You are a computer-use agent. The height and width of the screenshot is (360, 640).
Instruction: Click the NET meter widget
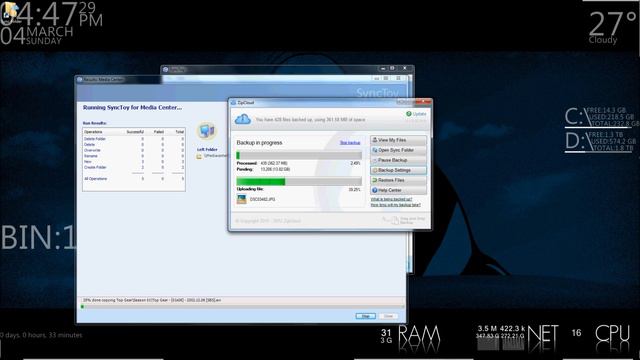pyautogui.click(x=517, y=338)
